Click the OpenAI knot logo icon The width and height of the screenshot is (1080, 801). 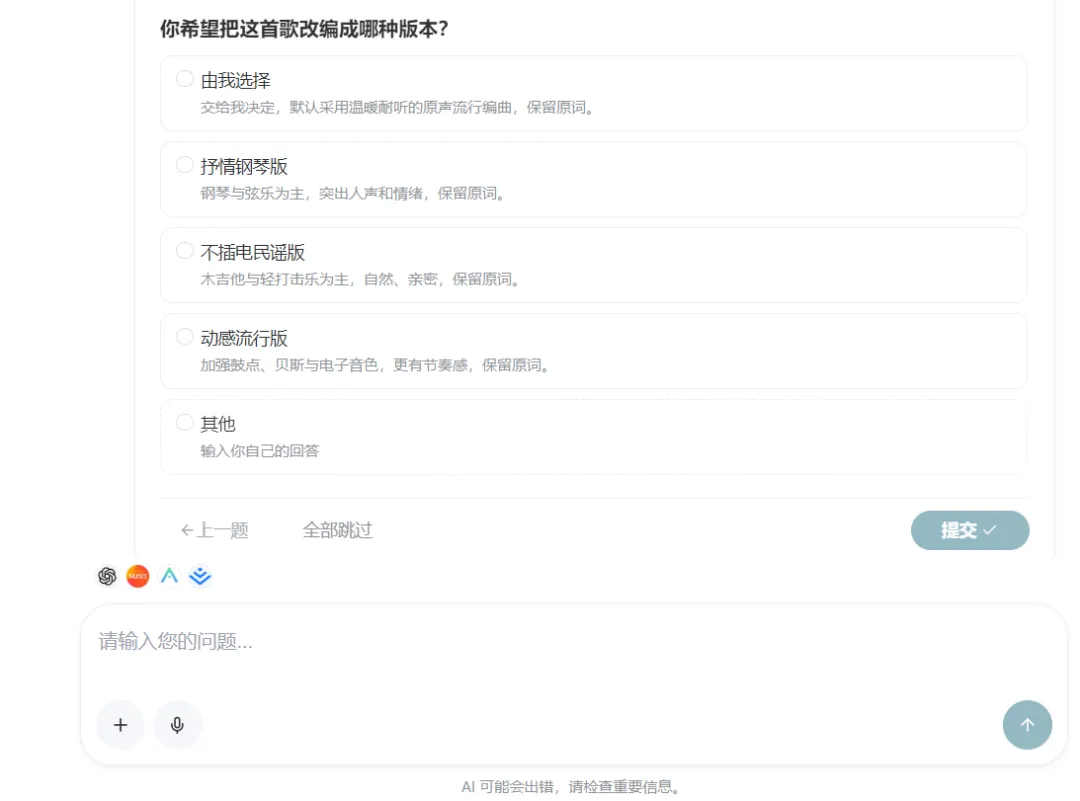coord(107,576)
